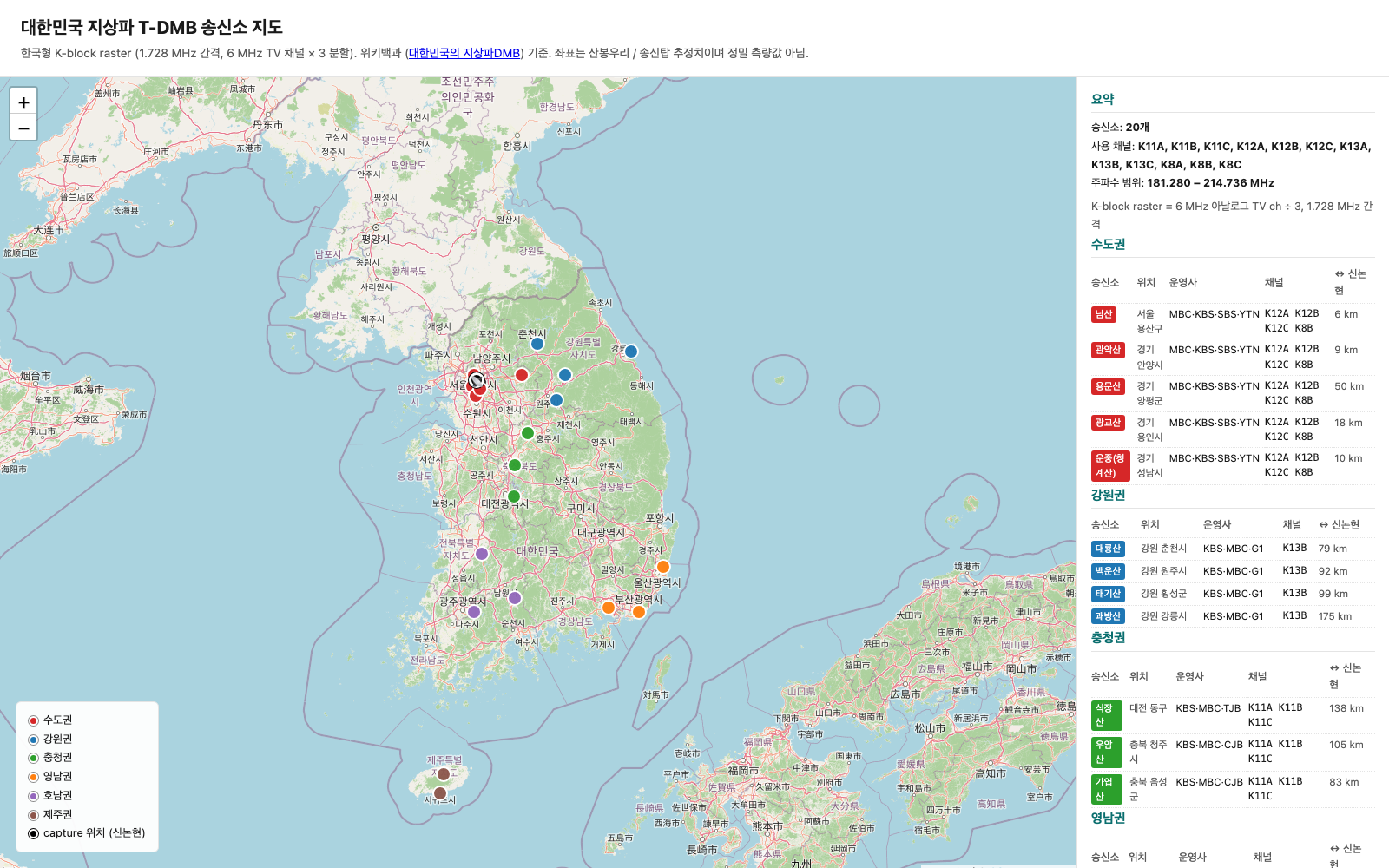Screen dimensions: 1389x868
Task: Click 요약 heading in sidebar
Action: [1103, 99]
